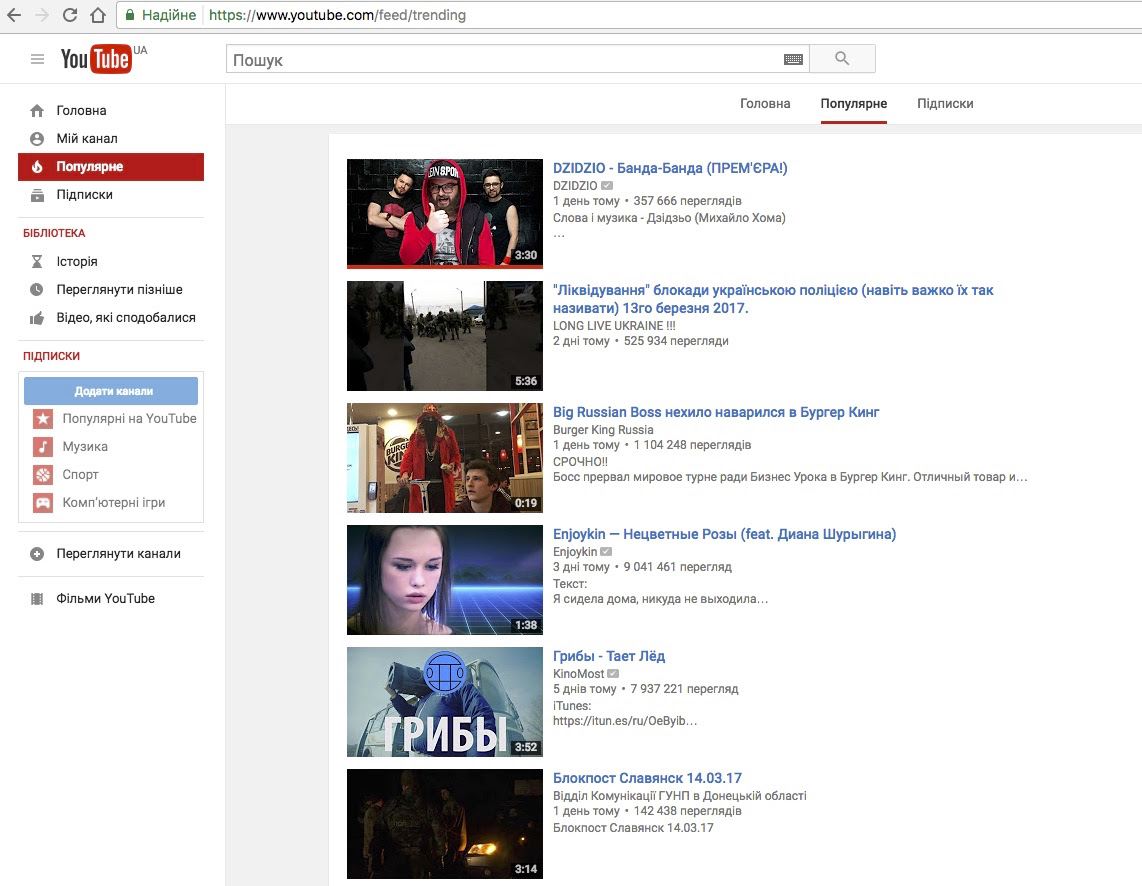Viewport: 1142px width, 886px height.
Task: Open Переглянути канали with plus icon
Action: tap(118, 553)
